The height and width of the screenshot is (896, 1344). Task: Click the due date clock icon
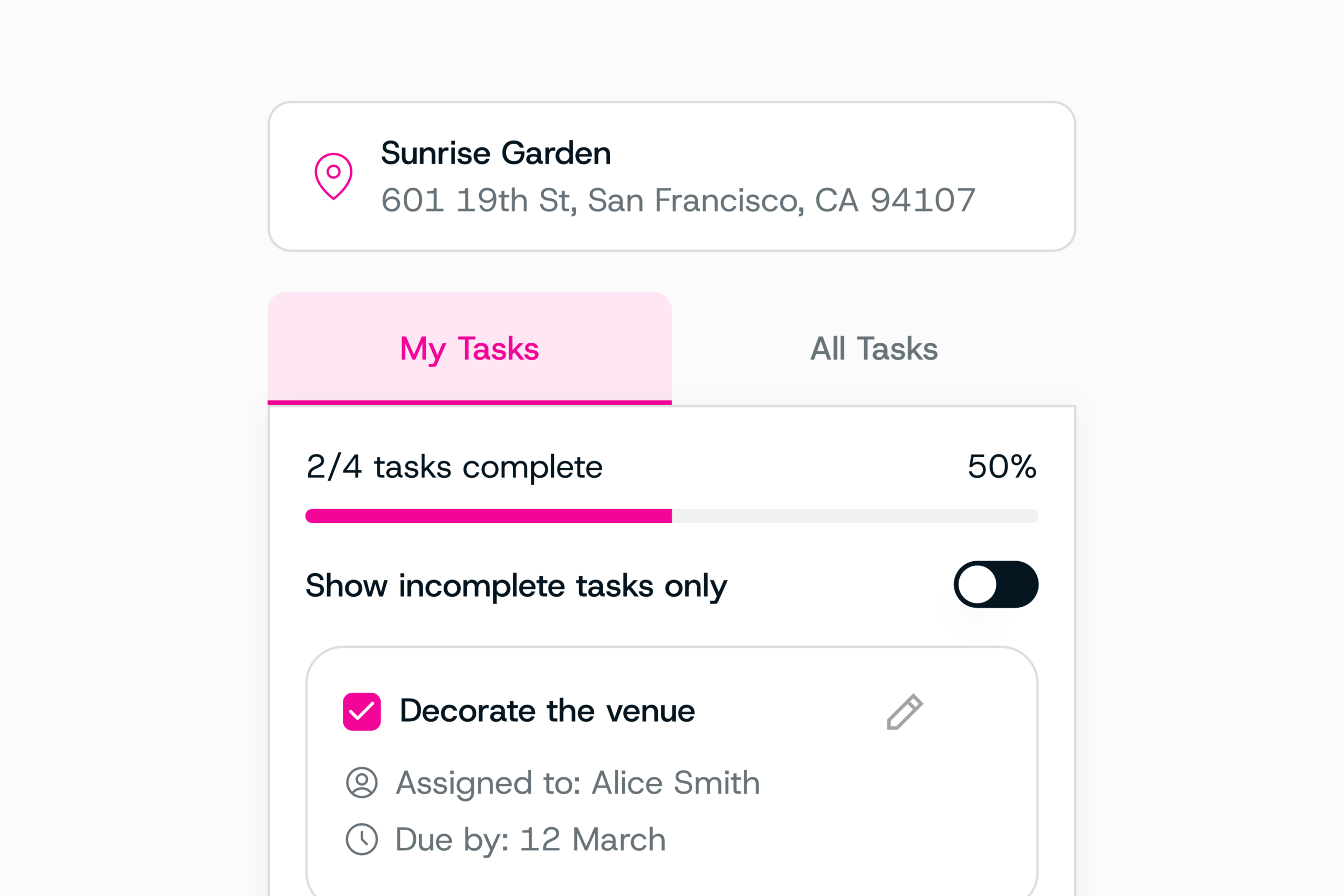362,839
